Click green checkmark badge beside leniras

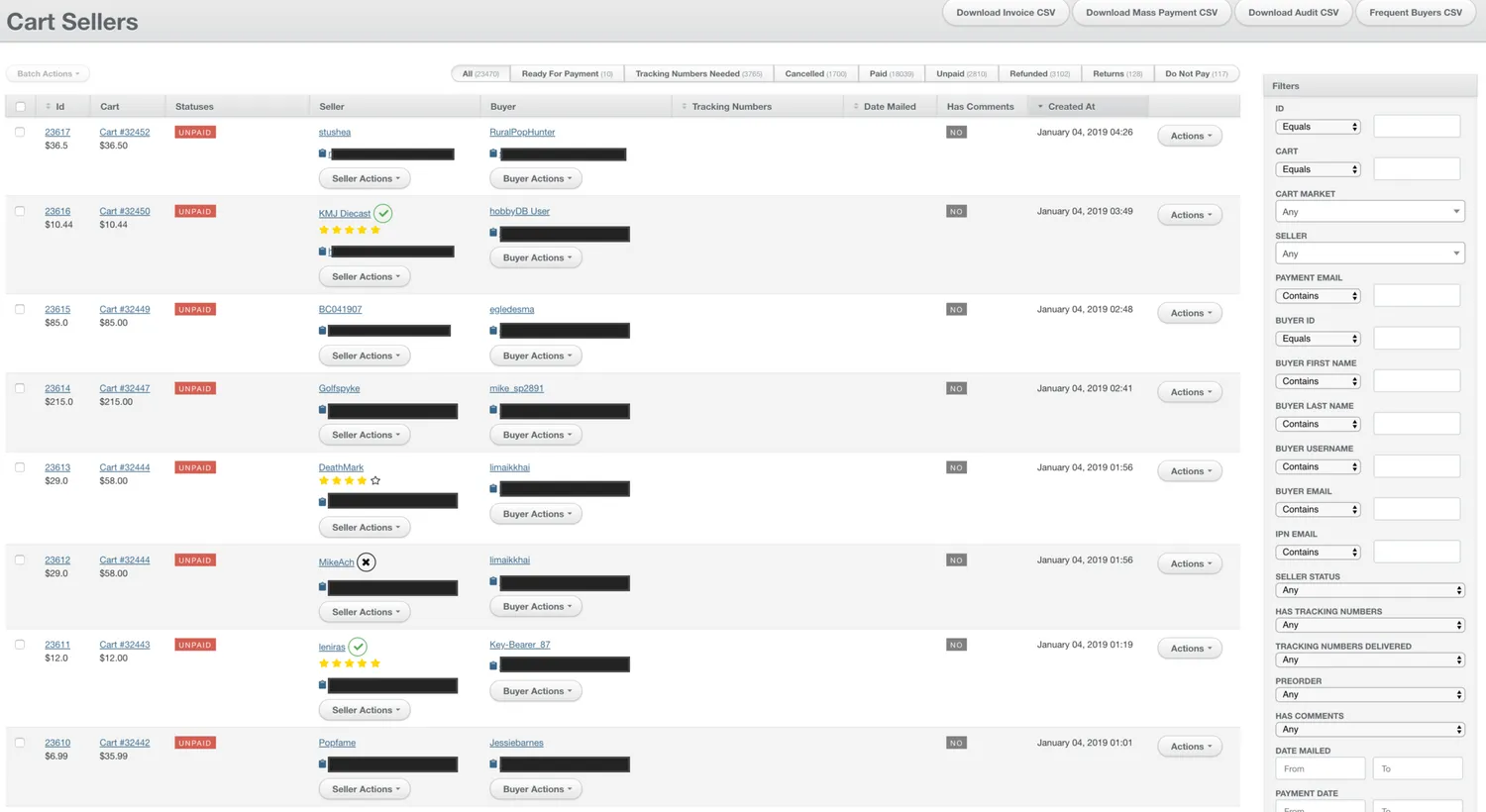click(358, 647)
